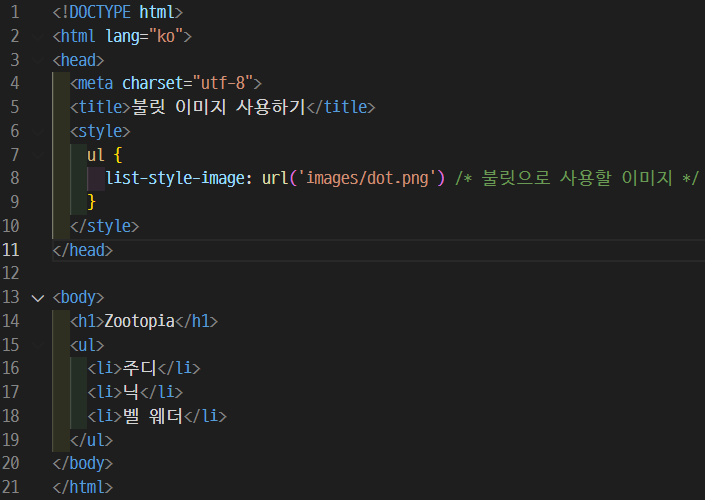Click the closing curly brace on line 9
This screenshot has height=500, width=705.
click(92, 202)
